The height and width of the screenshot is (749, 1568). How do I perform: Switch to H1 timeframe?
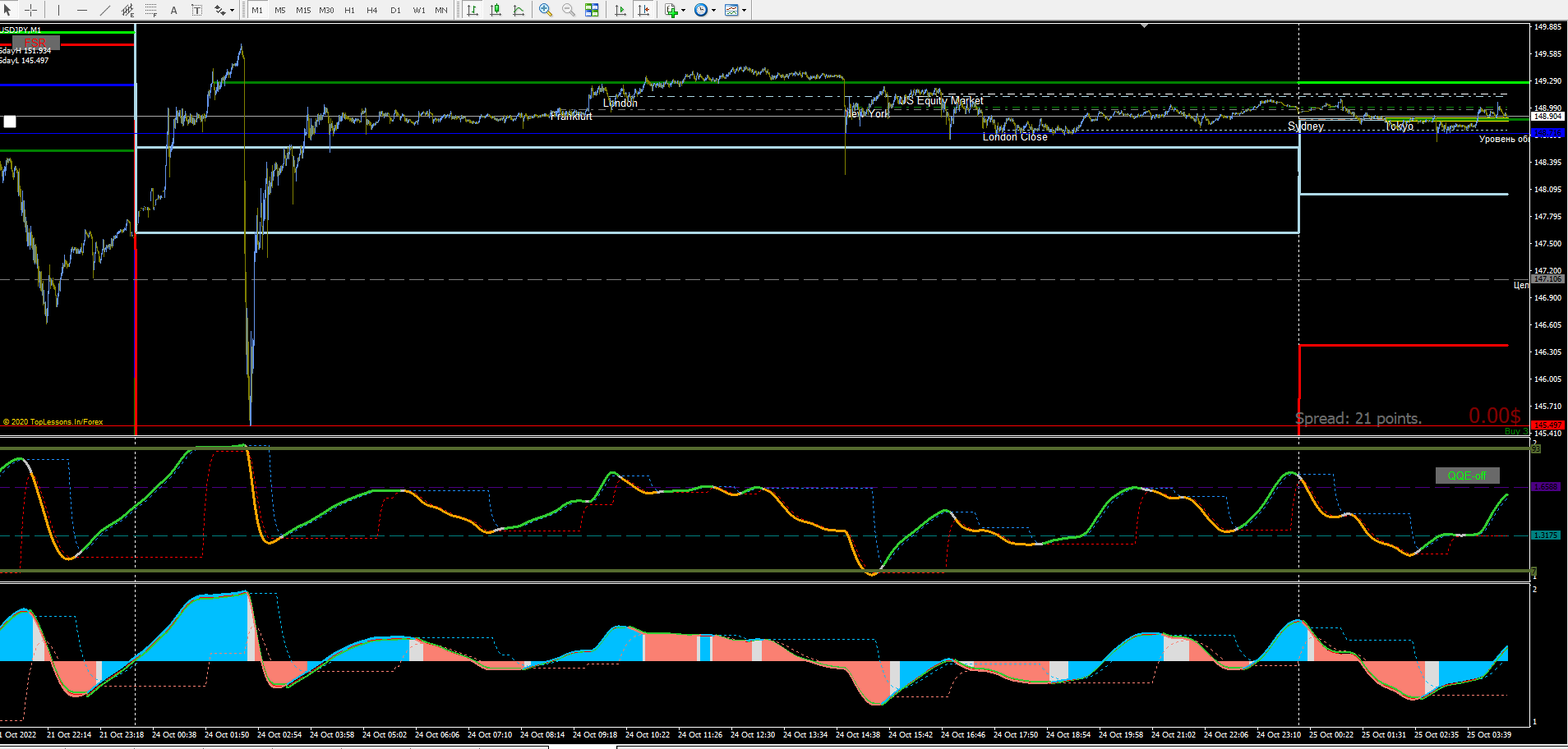click(349, 10)
